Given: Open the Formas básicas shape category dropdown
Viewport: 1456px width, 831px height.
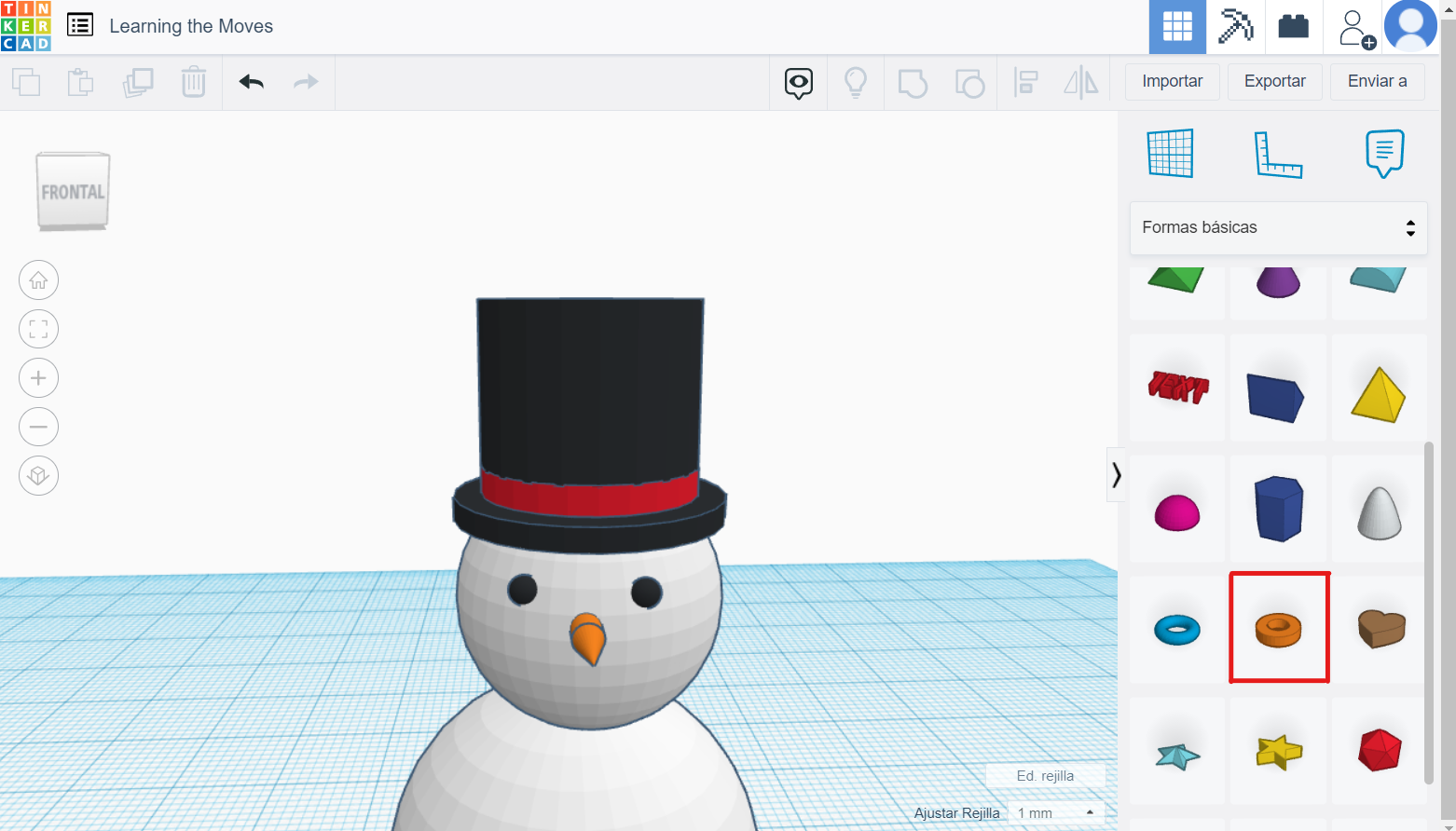Looking at the screenshot, I should click(x=1279, y=227).
